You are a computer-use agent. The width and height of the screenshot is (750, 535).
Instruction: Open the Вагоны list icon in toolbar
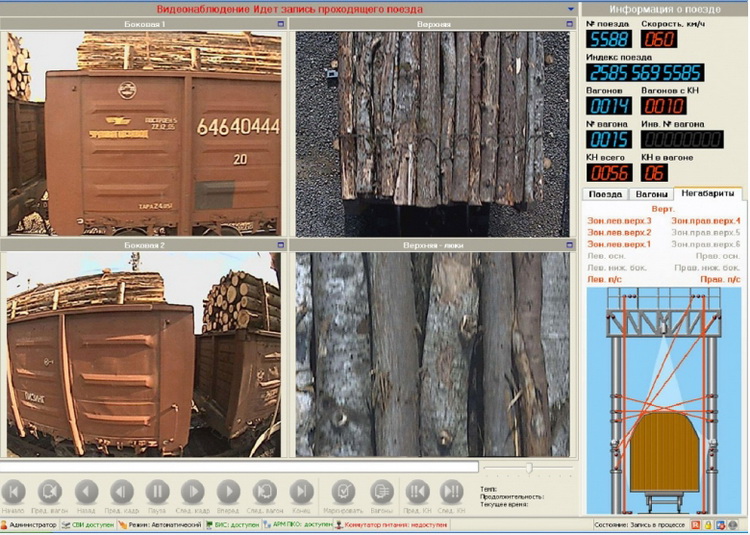pos(381,491)
